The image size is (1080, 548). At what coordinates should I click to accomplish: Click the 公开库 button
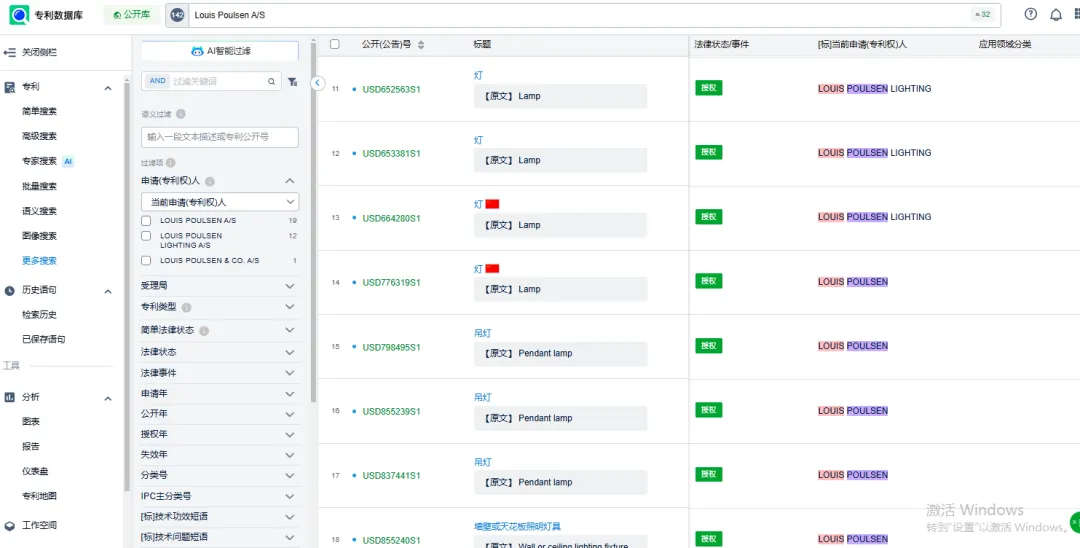pos(132,14)
